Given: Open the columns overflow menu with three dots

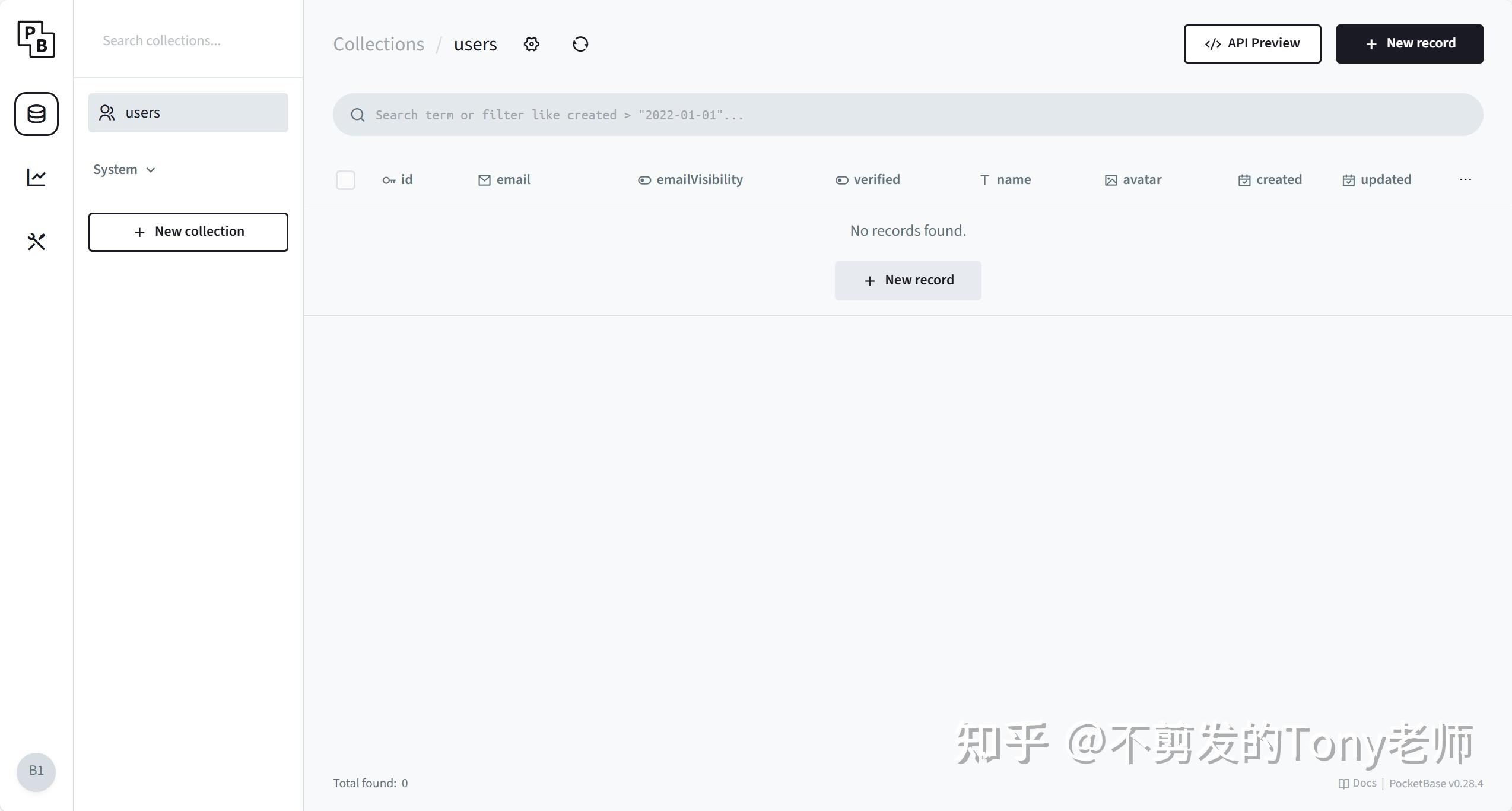Looking at the screenshot, I should tap(1466, 179).
